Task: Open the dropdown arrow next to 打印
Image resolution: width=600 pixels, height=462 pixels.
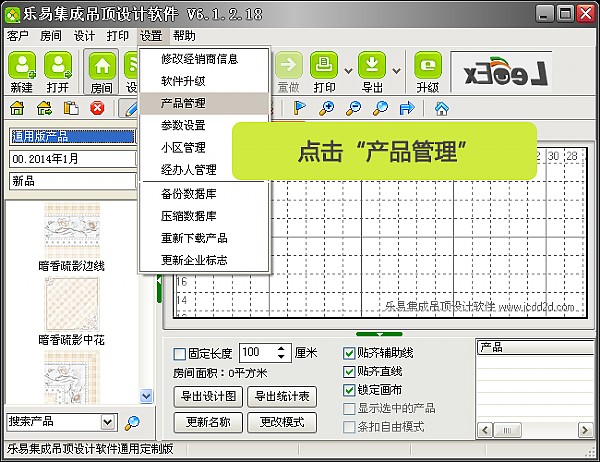Action: pos(348,70)
